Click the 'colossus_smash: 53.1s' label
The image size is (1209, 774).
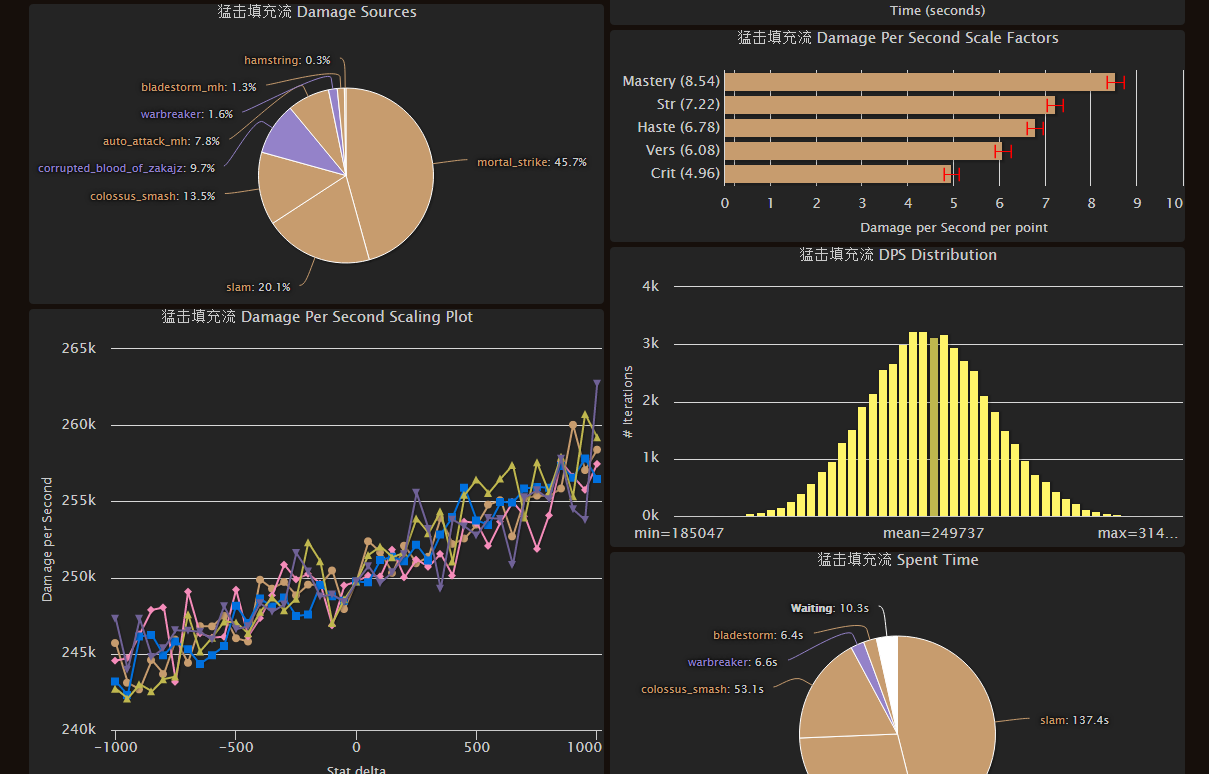pos(702,689)
